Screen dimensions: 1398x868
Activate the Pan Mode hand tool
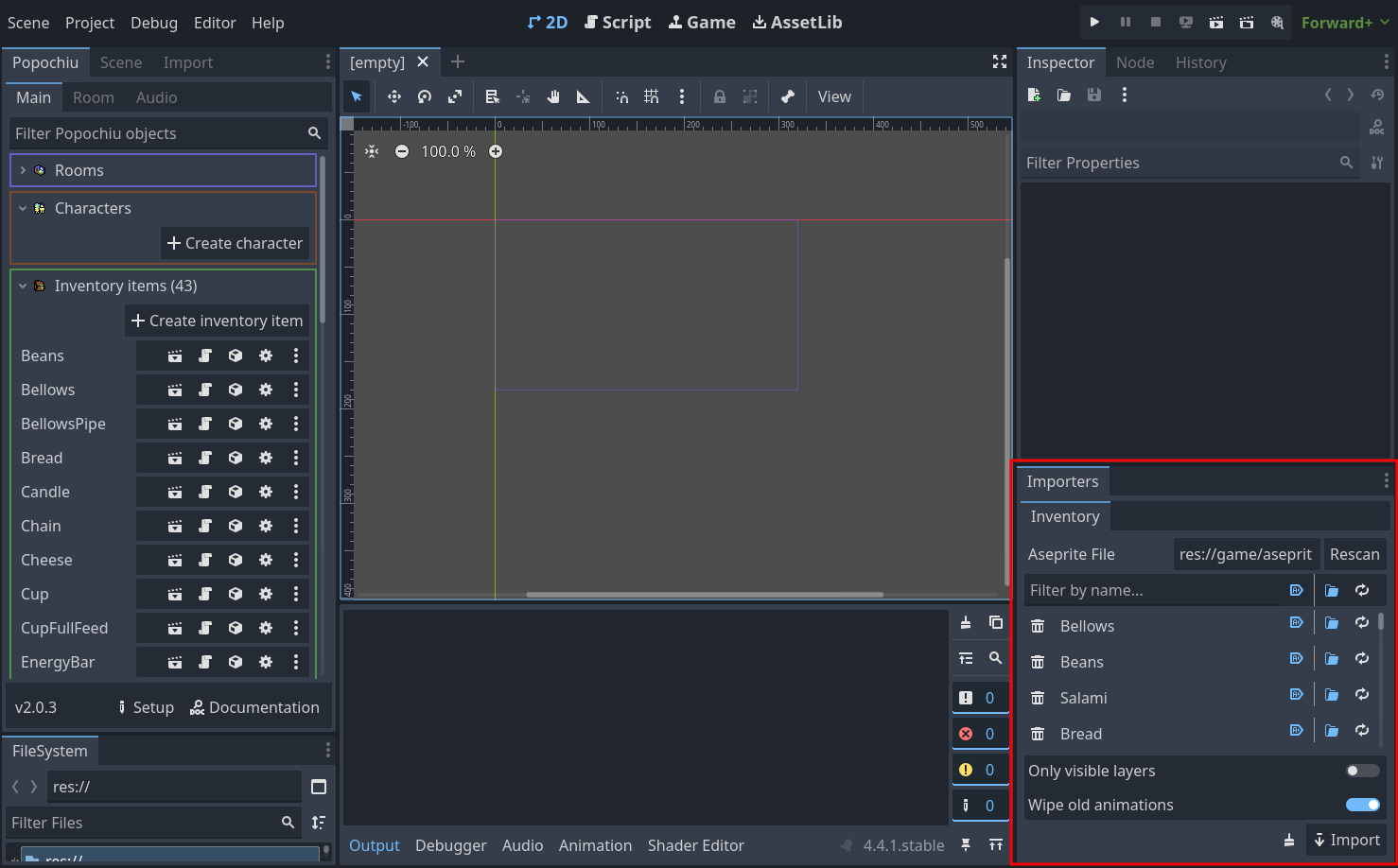click(x=553, y=96)
